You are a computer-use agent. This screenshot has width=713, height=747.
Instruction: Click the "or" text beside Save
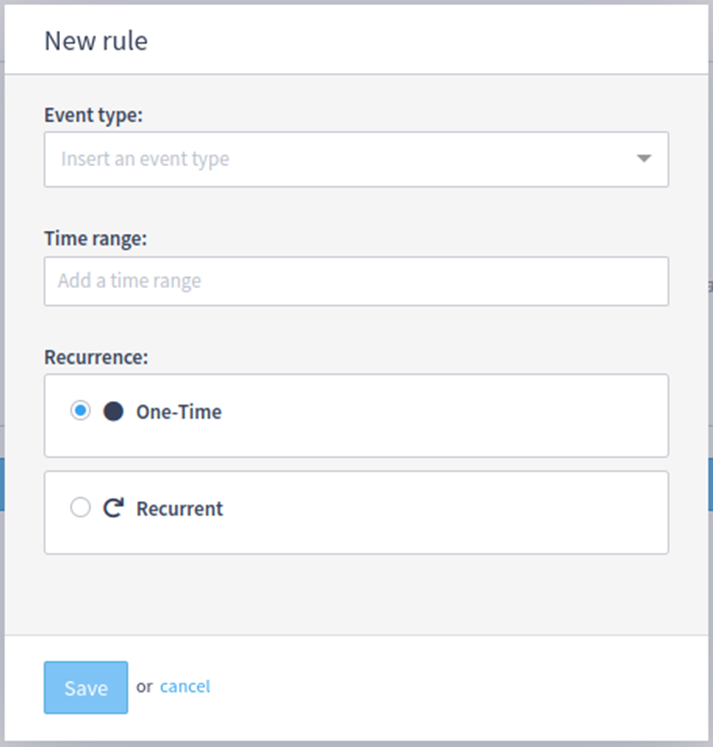[x=144, y=686]
